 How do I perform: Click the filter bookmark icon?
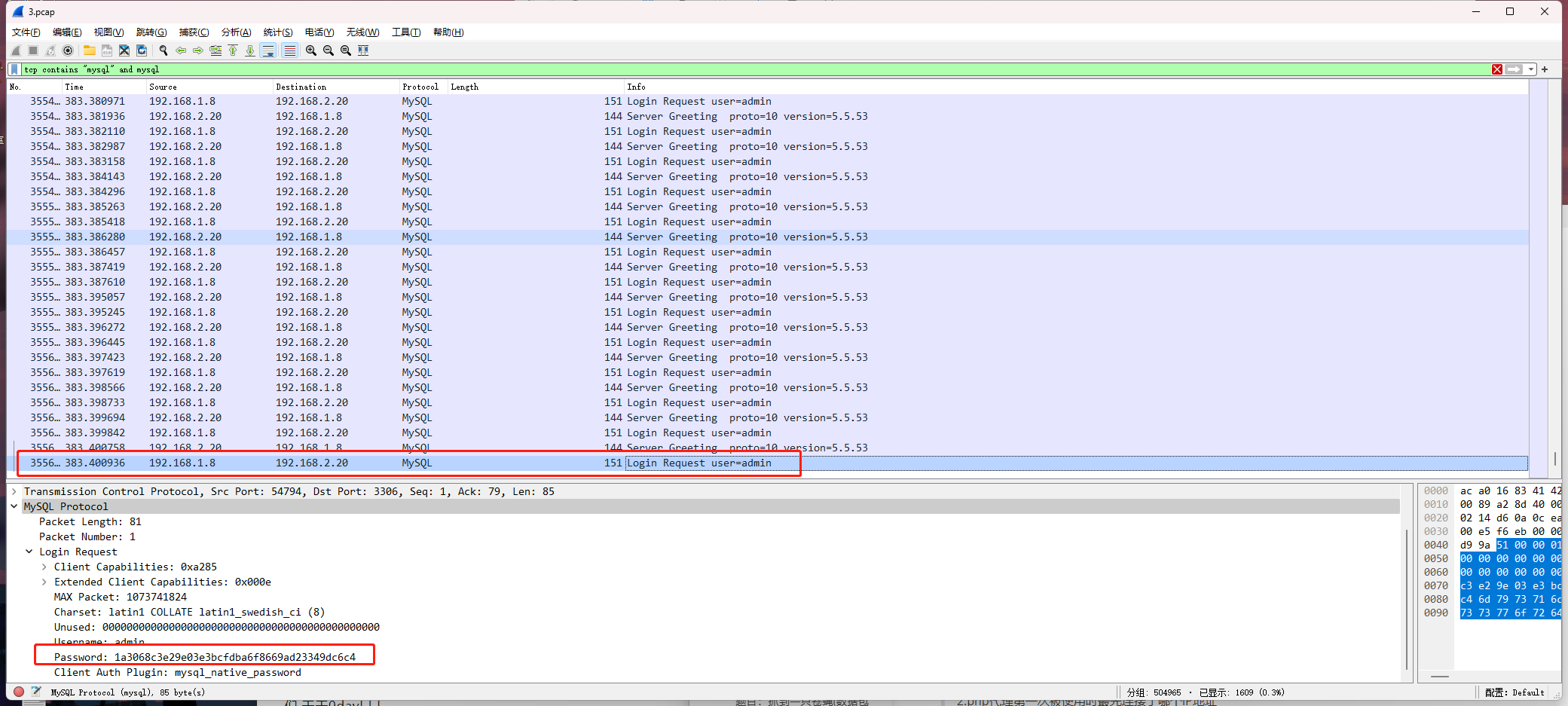coord(14,69)
